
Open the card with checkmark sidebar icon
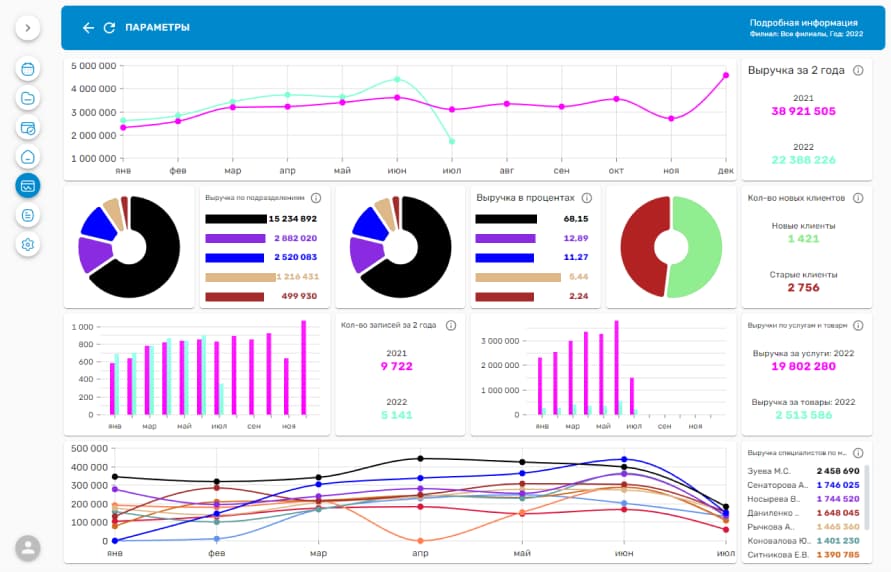(x=28, y=128)
